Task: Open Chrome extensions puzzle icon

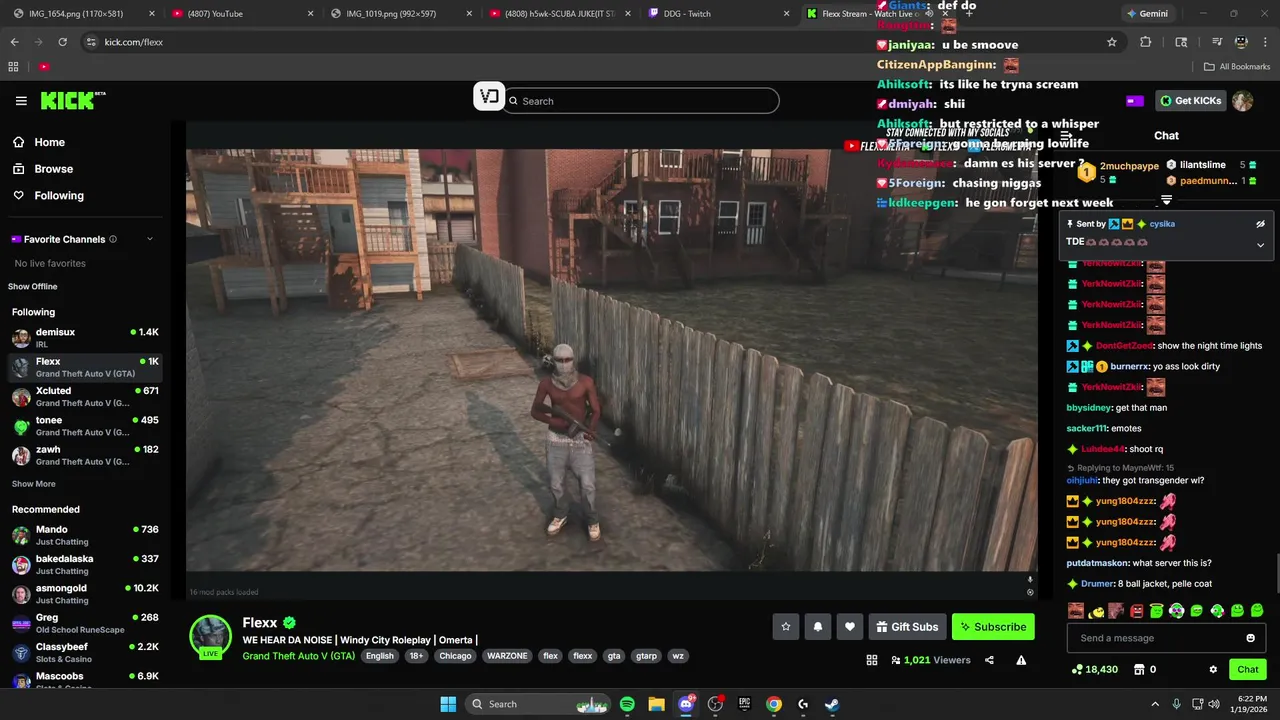Action: (1146, 42)
